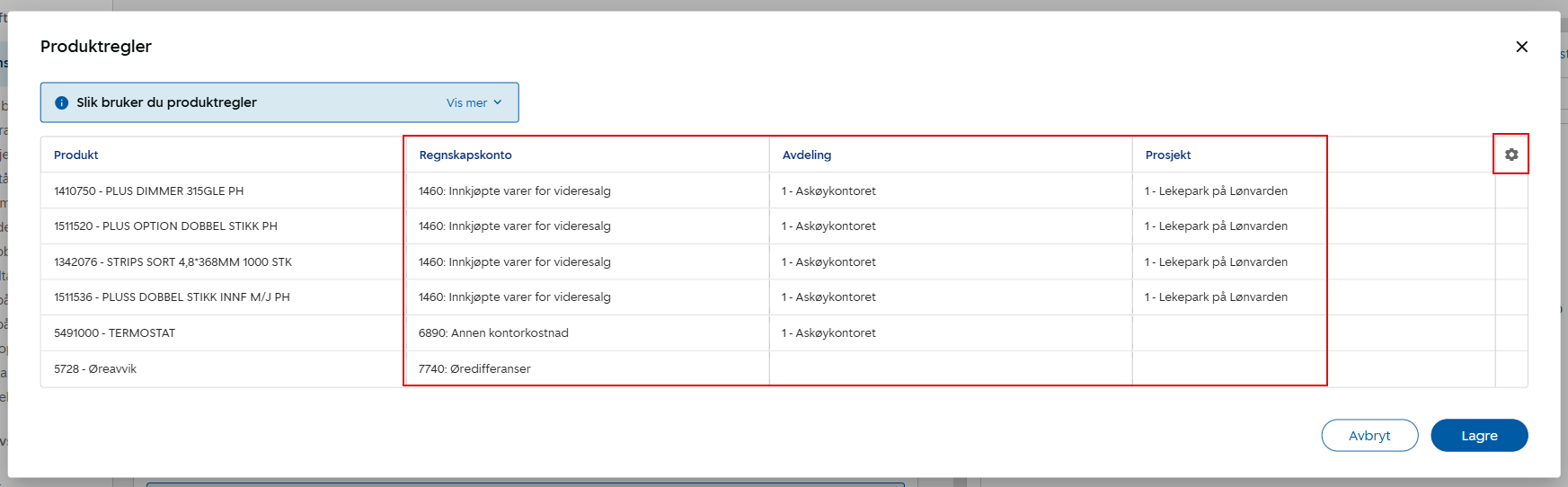This screenshot has height=487, width=1568.
Task: Expand 'Vis mer' help section
Action: click(x=474, y=103)
